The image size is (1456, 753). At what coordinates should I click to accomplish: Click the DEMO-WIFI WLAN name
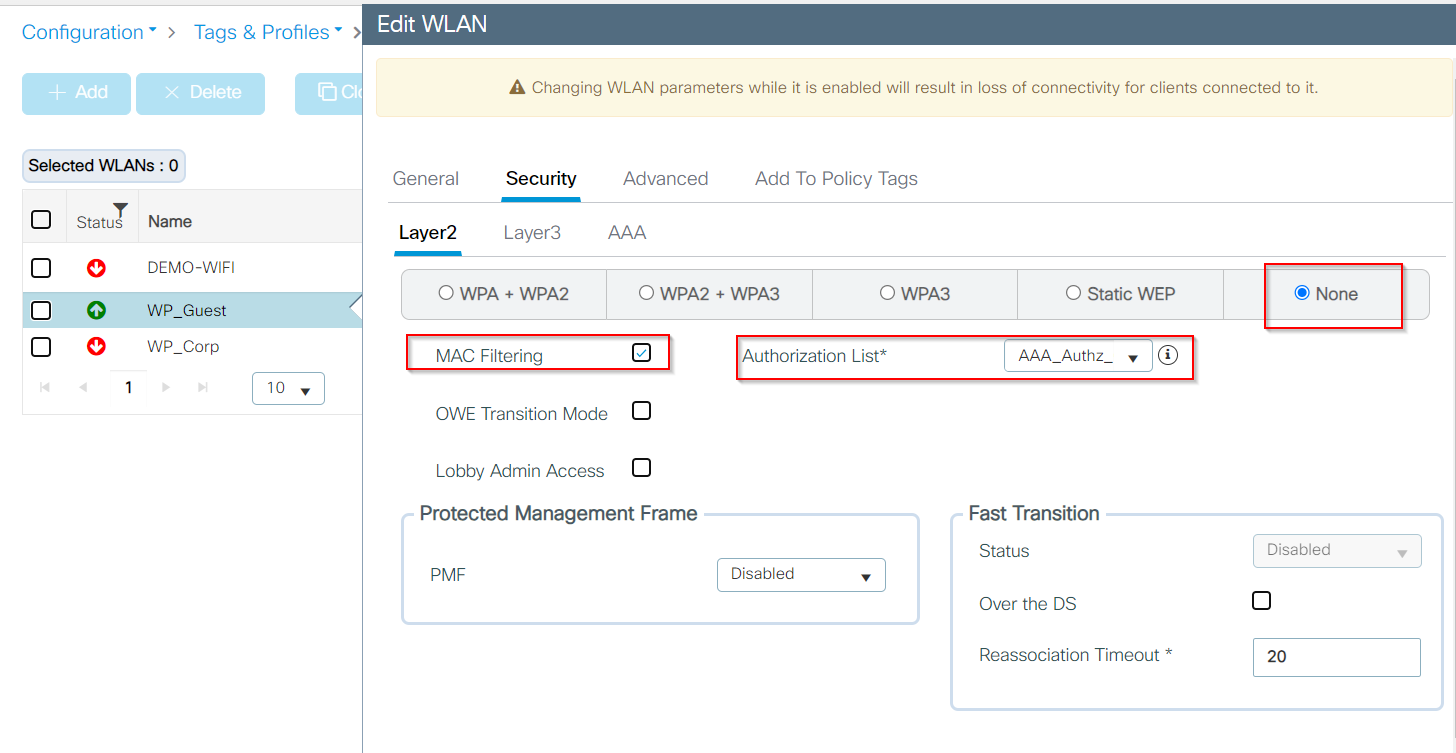[x=191, y=268]
